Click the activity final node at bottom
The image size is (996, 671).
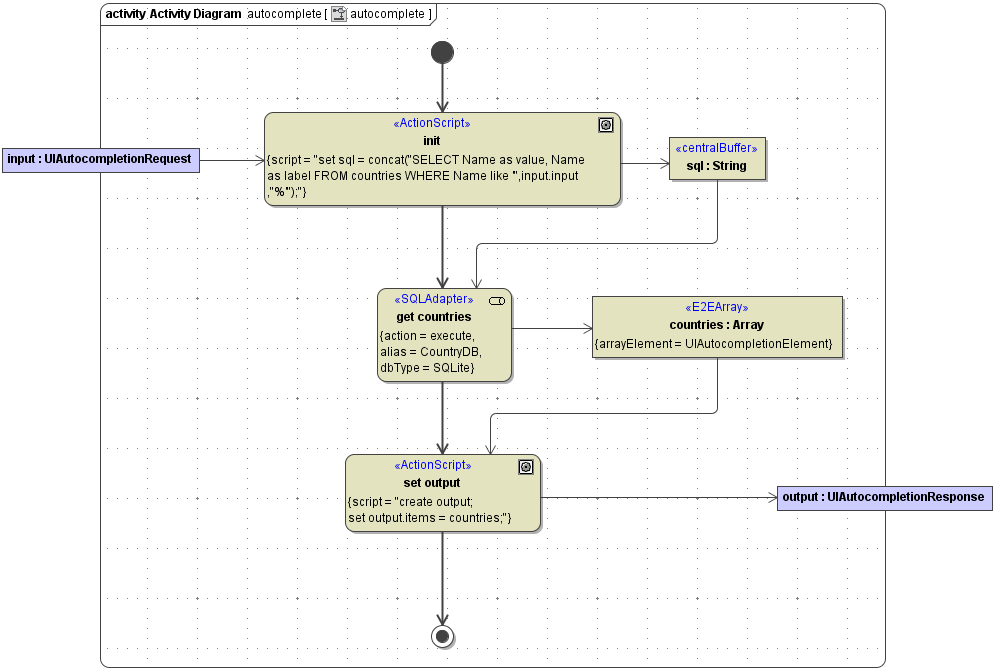tap(442, 636)
